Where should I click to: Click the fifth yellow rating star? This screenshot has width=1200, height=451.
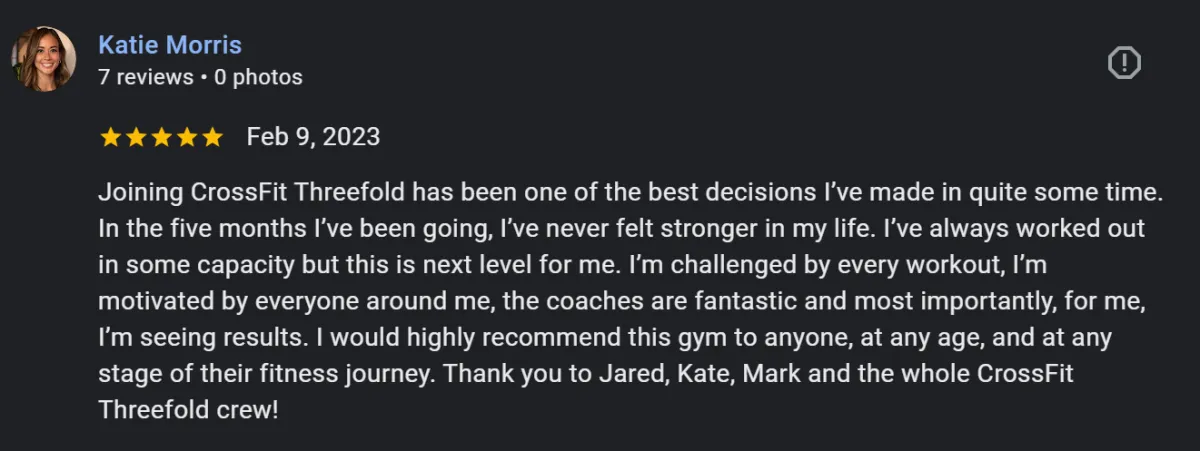coord(212,137)
